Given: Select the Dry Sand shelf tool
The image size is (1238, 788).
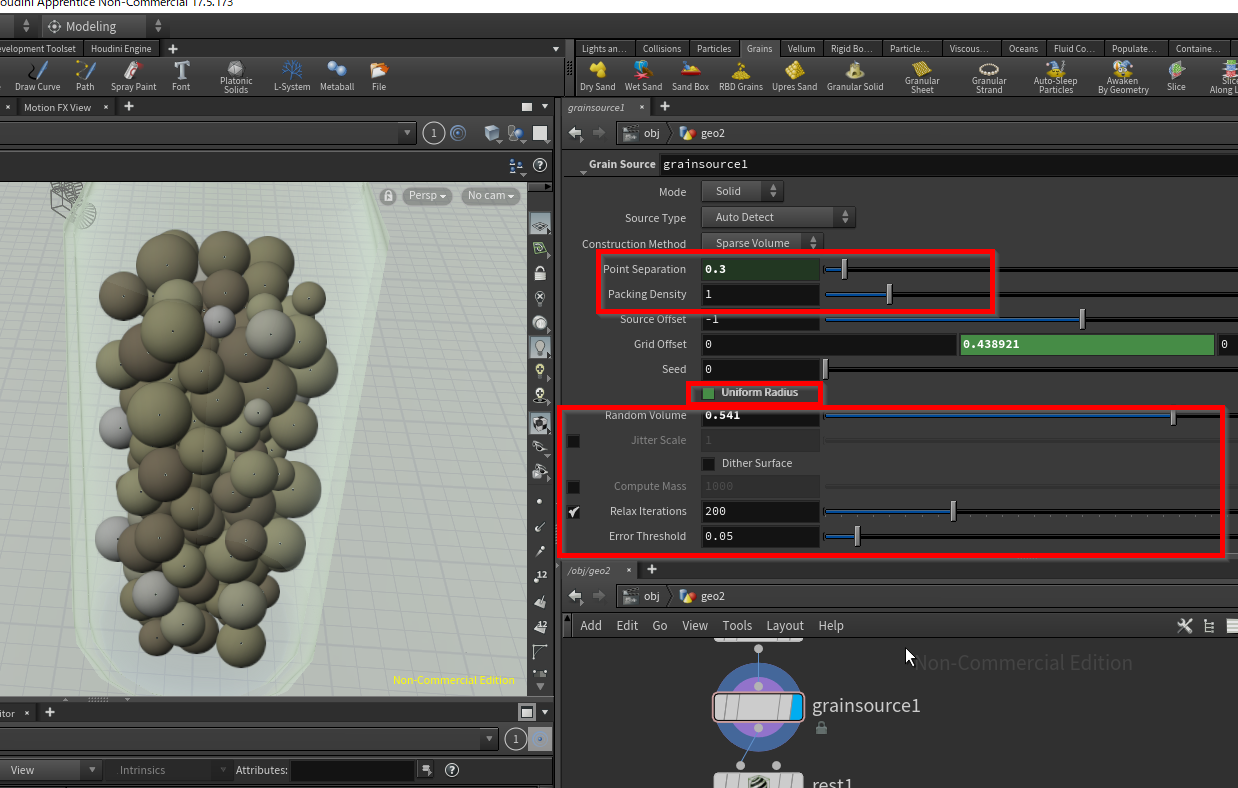Looking at the screenshot, I should (x=597, y=76).
